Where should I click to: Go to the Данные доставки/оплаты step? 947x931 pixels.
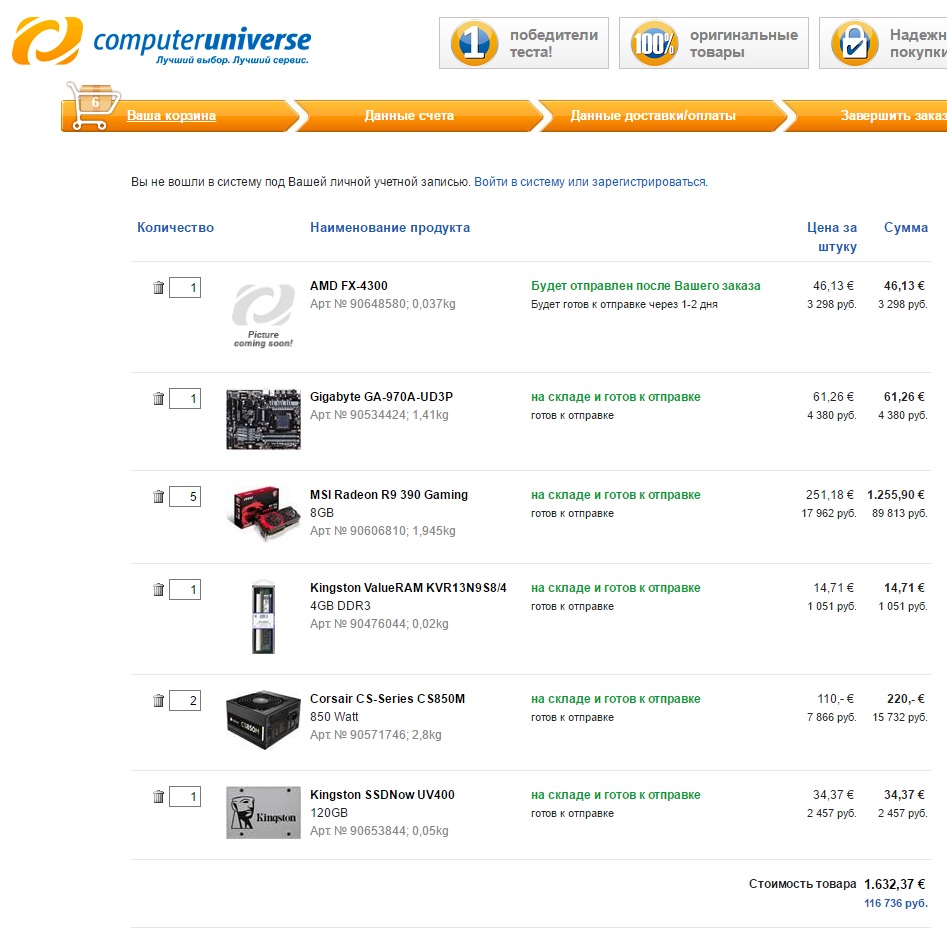(653, 115)
